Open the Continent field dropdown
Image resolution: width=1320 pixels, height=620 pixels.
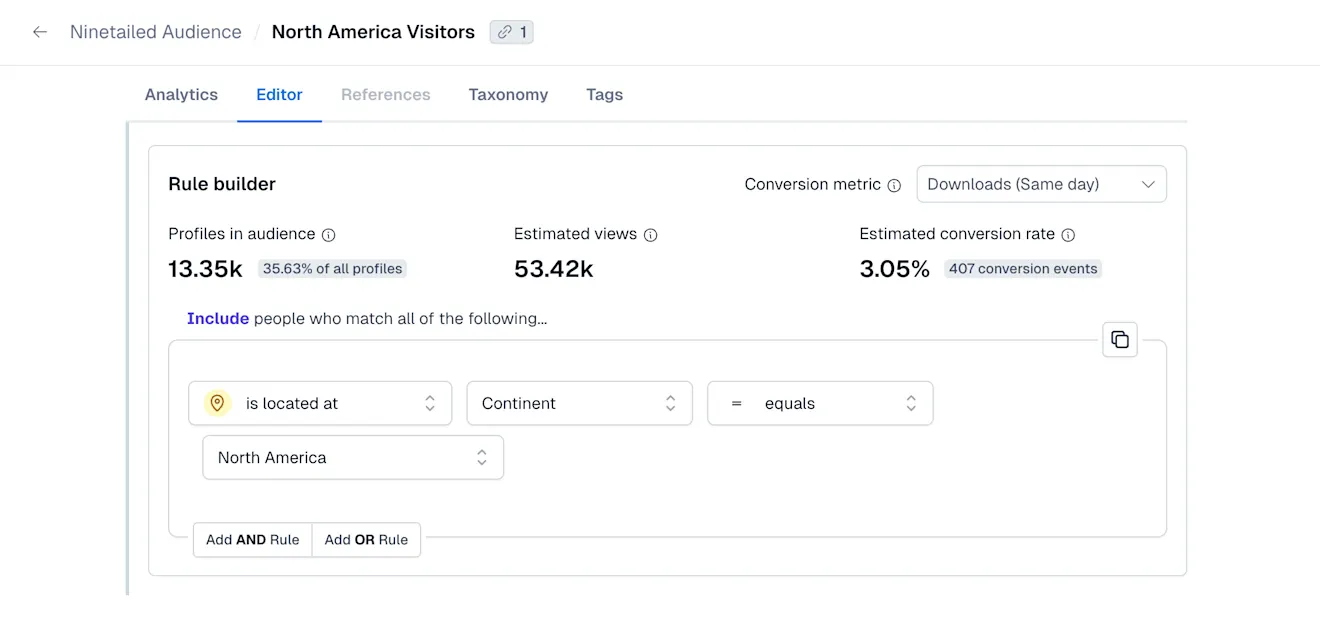pos(579,403)
